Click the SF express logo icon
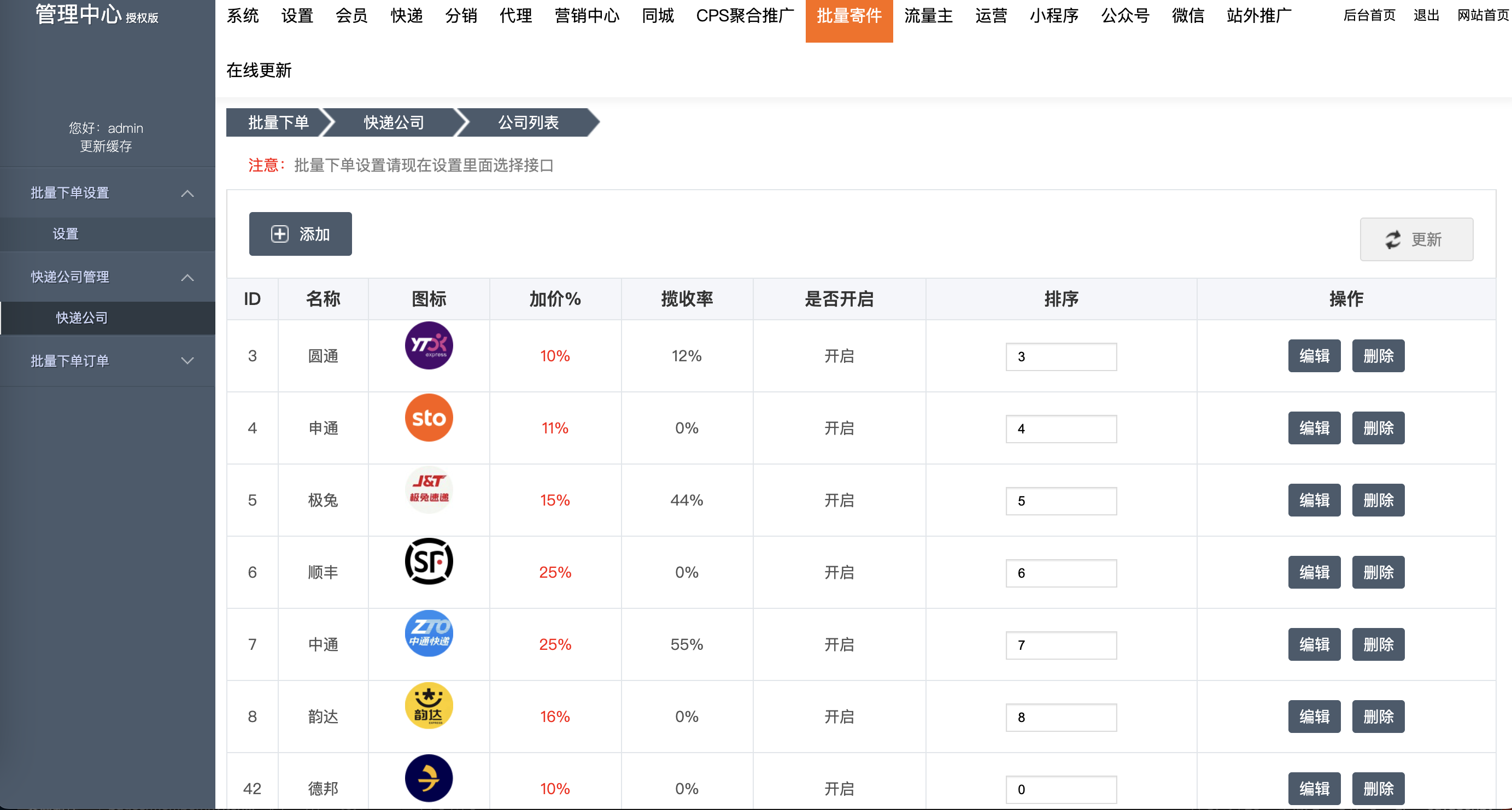 pyautogui.click(x=429, y=562)
